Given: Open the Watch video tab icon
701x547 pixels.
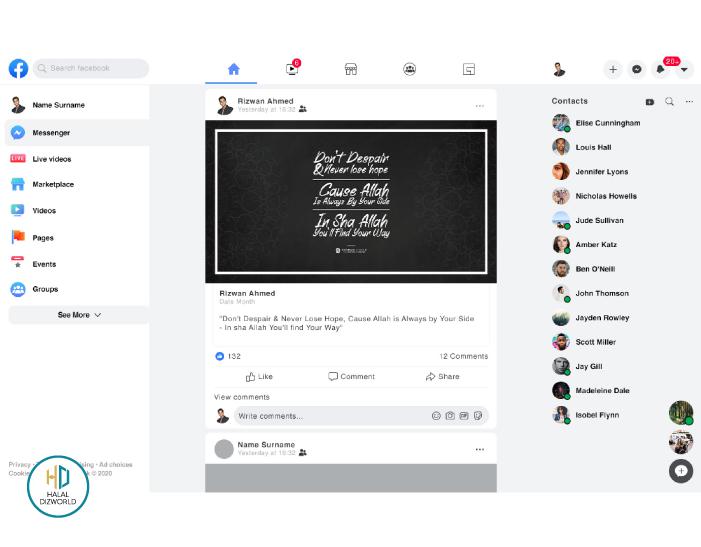Looking at the screenshot, I should [x=292, y=69].
